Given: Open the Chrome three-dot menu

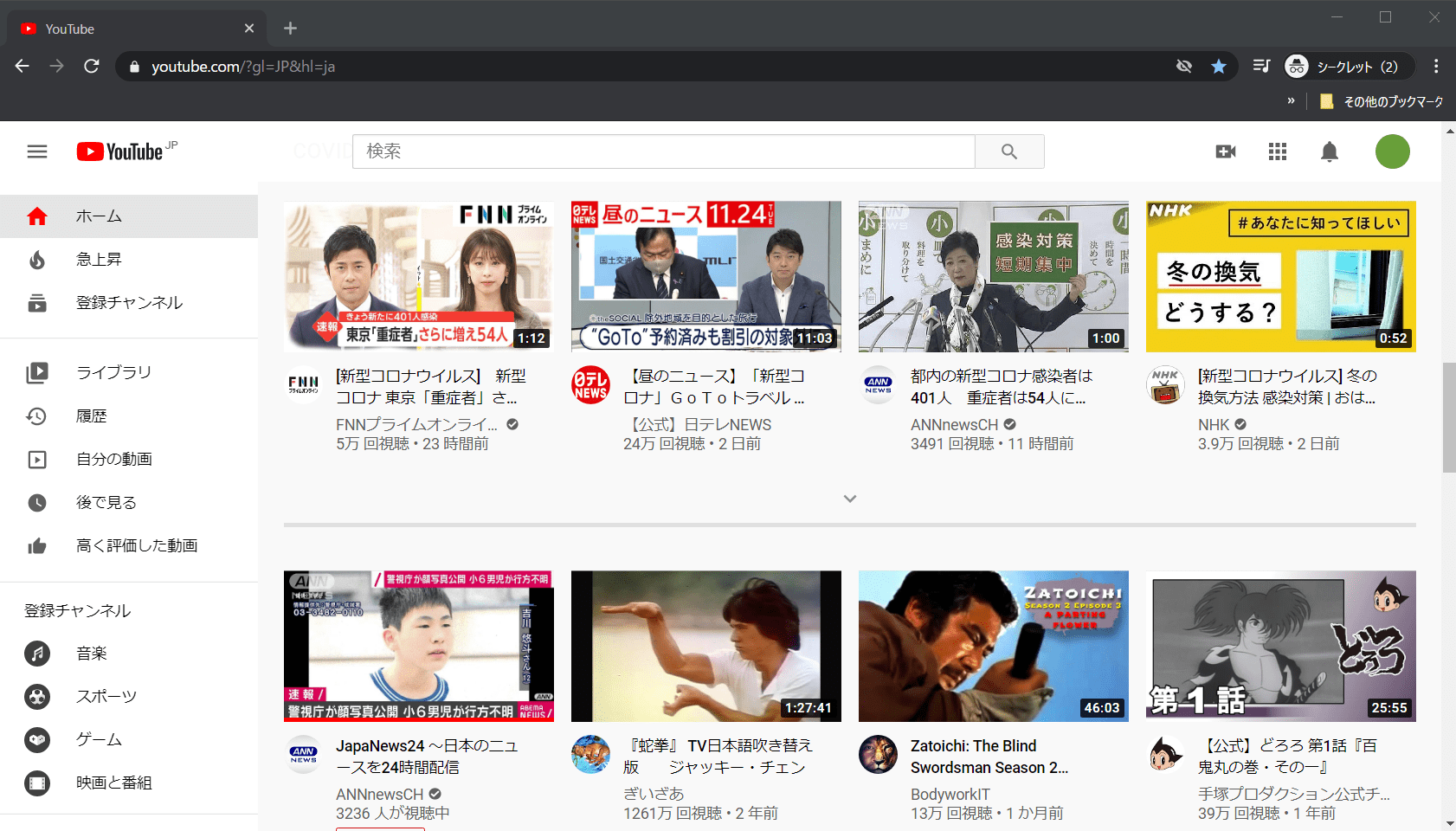Looking at the screenshot, I should coord(1436,67).
